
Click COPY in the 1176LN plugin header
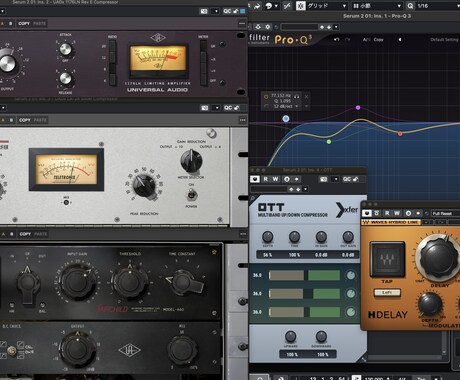click(24, 23)
